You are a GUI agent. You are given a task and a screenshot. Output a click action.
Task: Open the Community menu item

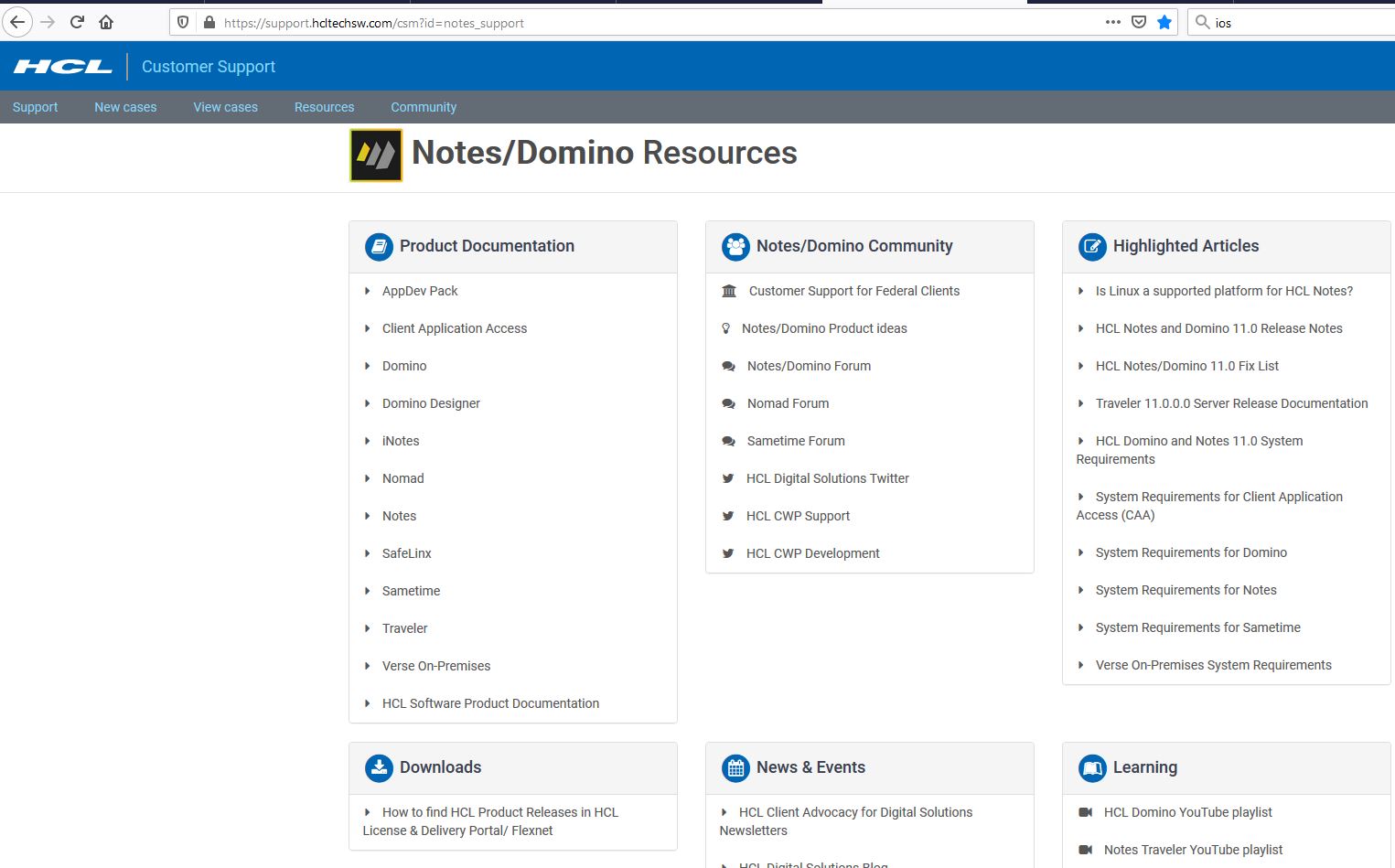tap(424, 107)
